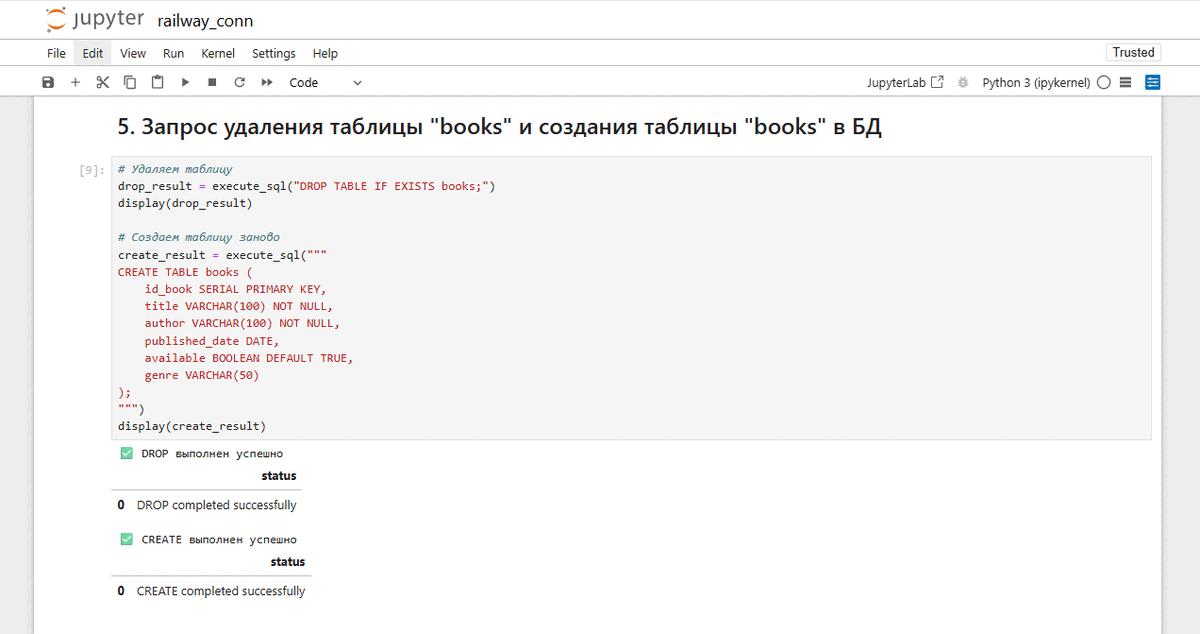Click the 'published_date DATE' code line

tap(212, 341)
